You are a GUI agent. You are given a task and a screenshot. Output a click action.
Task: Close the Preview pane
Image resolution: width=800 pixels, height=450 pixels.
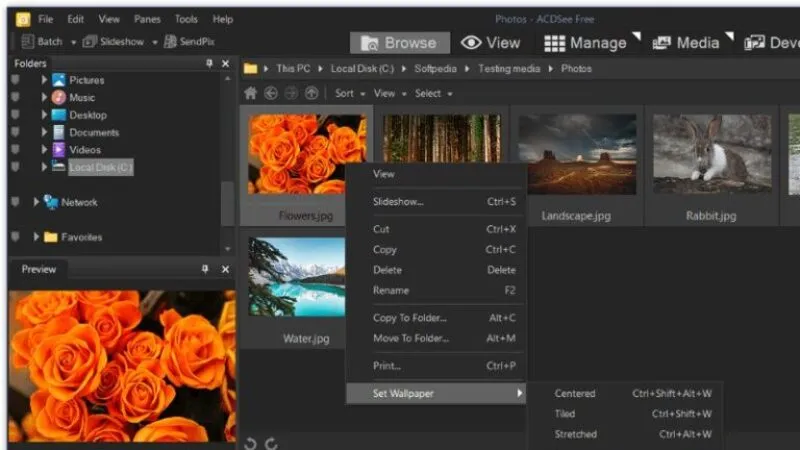[x=225, y=269]
